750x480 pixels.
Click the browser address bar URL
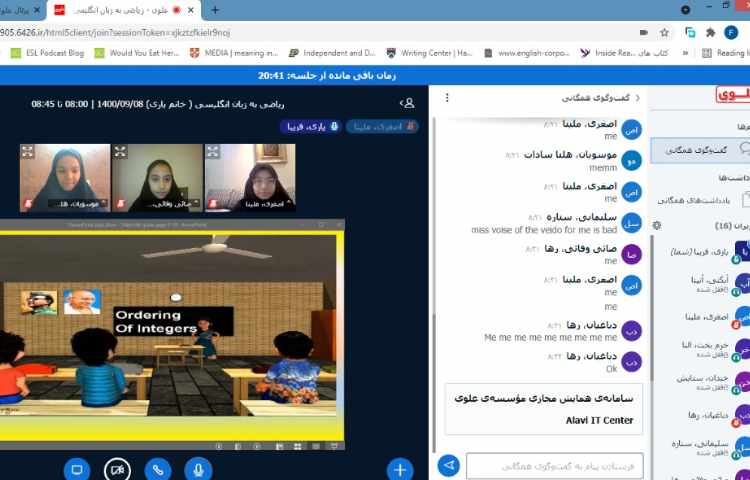115,33
